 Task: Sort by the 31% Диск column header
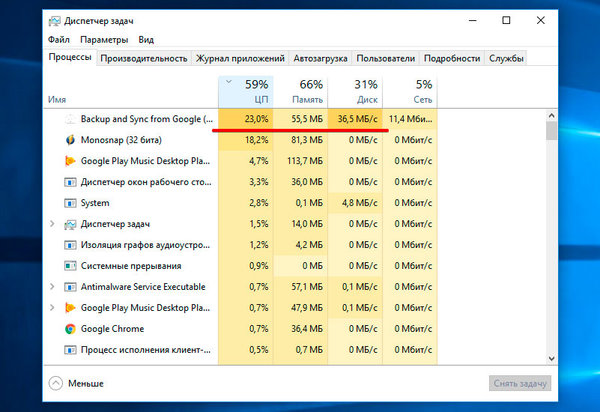tap(355, 92)
